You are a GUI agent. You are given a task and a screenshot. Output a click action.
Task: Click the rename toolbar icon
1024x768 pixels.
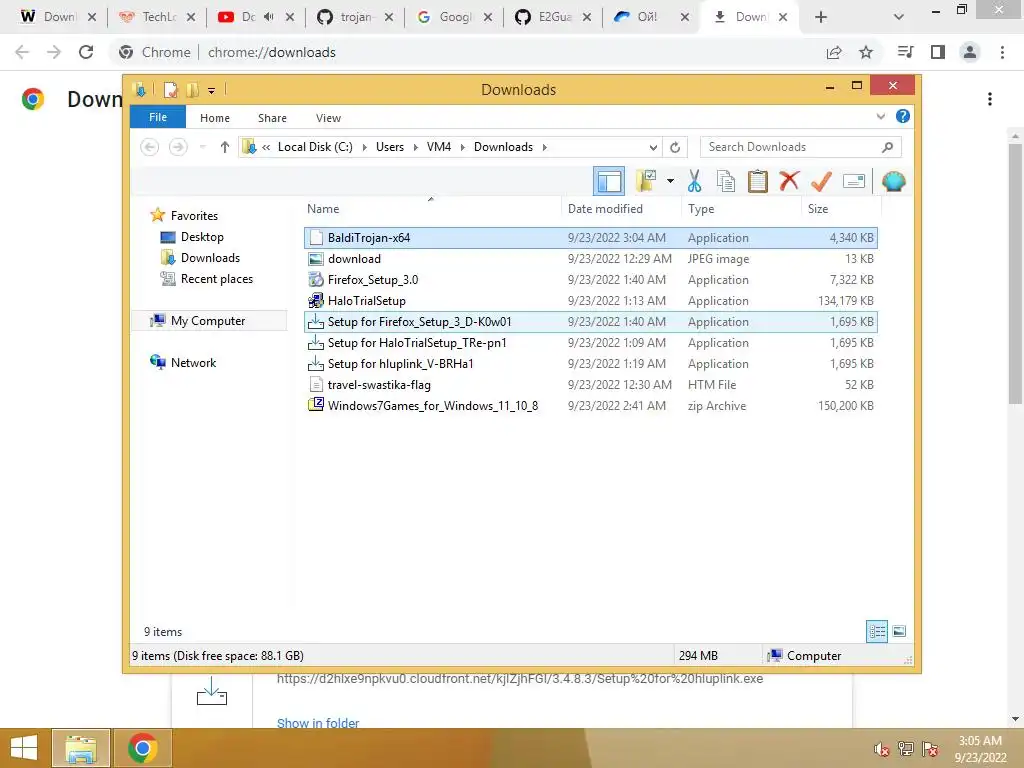pyautogui.click(x=854, y=181)
